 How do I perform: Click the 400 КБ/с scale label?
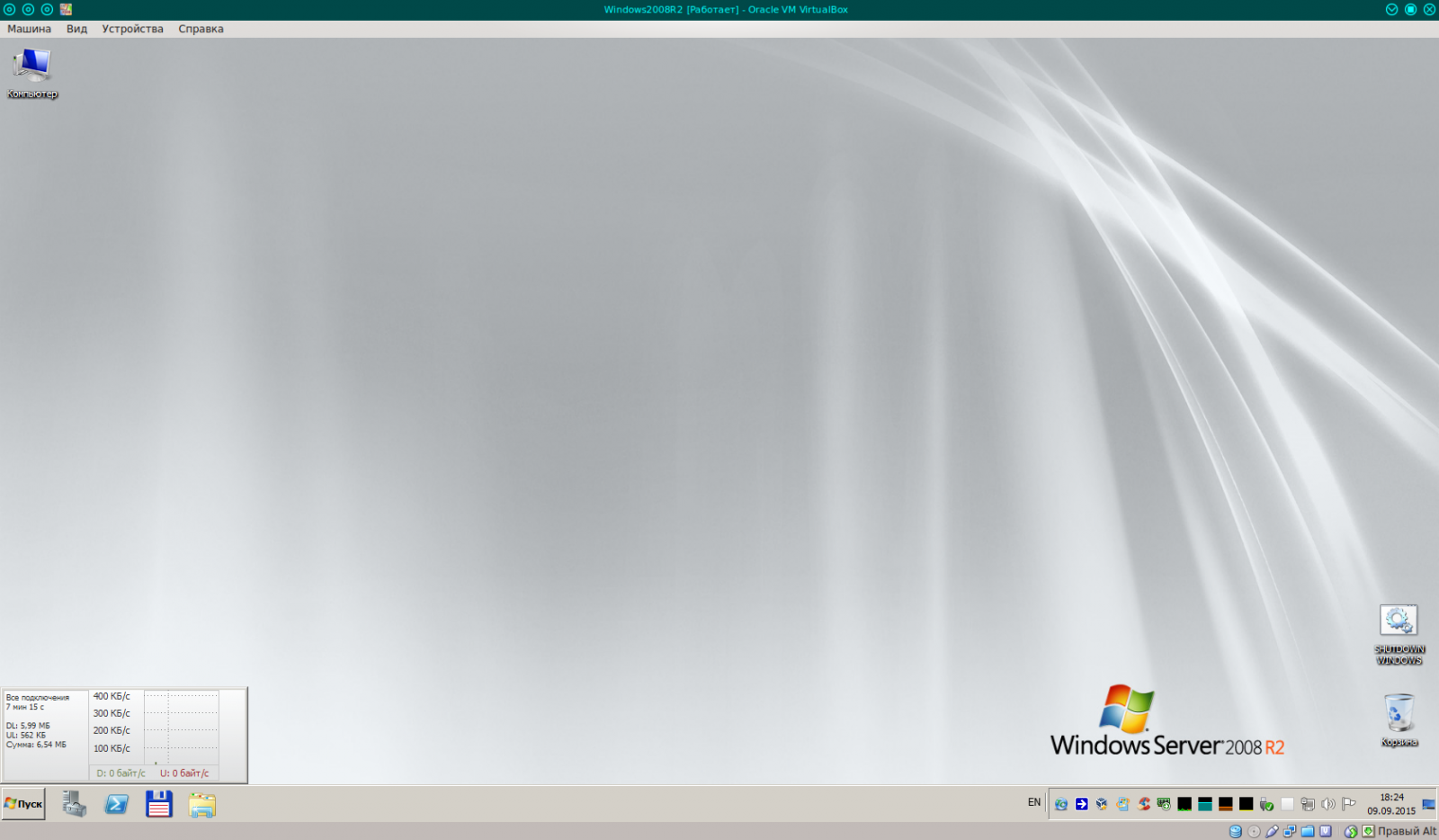(x=112, y=696)
